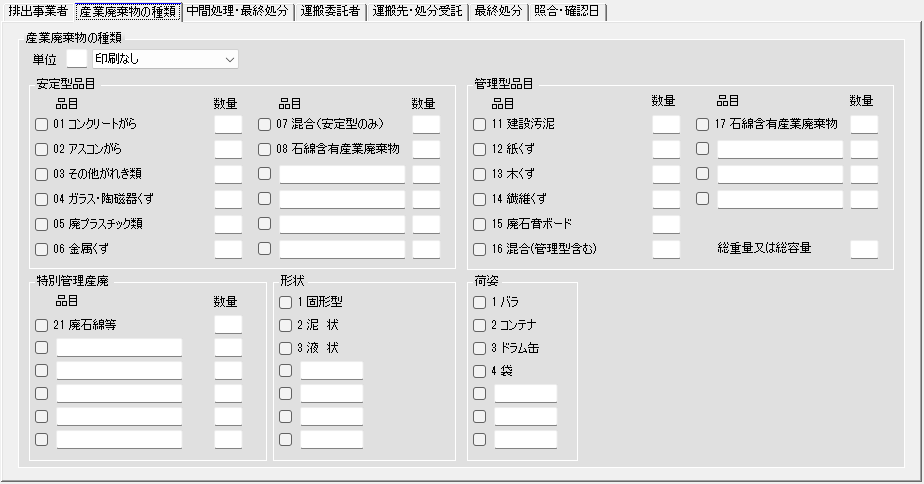Check the 17 石綿含有産業廃棄物 checkbox
The width and height of the screenshot is (924, 484).
[x=702, y=124]
